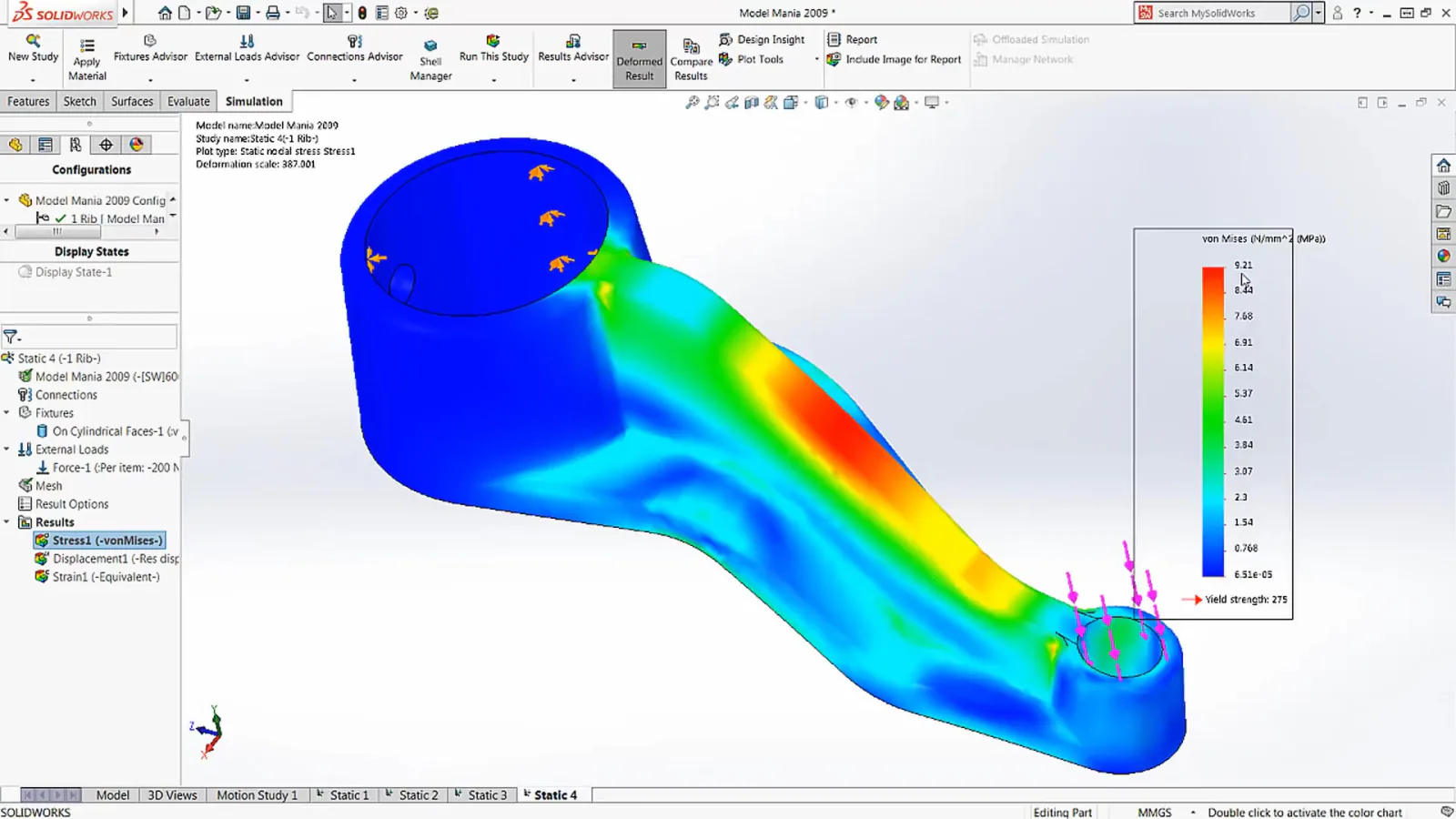Open External Loads Advisor dropdown arrow
1456x819 pixels.
click(247, 80)
